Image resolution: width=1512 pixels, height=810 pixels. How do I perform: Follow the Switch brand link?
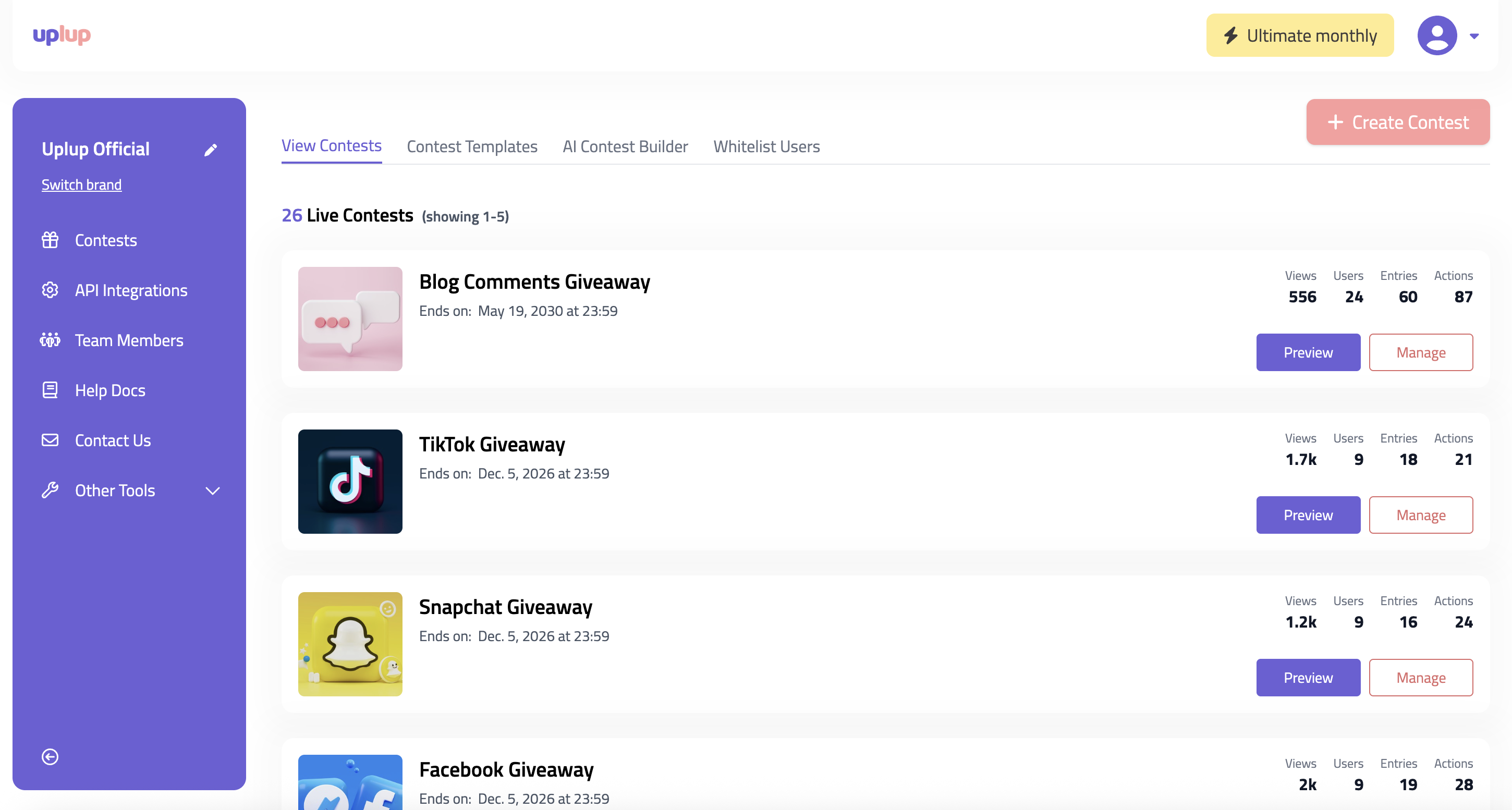(81, 185)
